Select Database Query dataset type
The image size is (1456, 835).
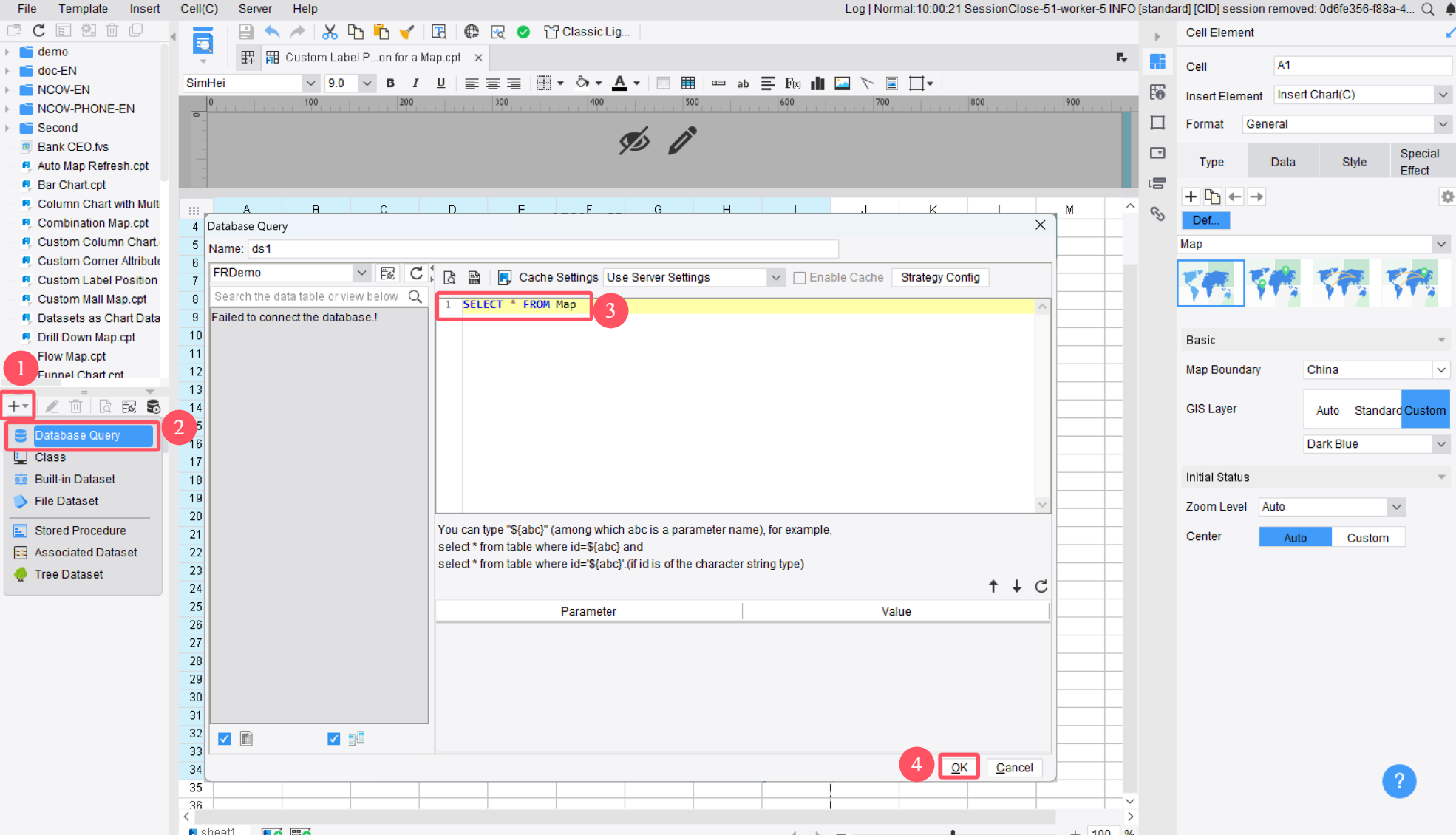(x=83, y=435)
